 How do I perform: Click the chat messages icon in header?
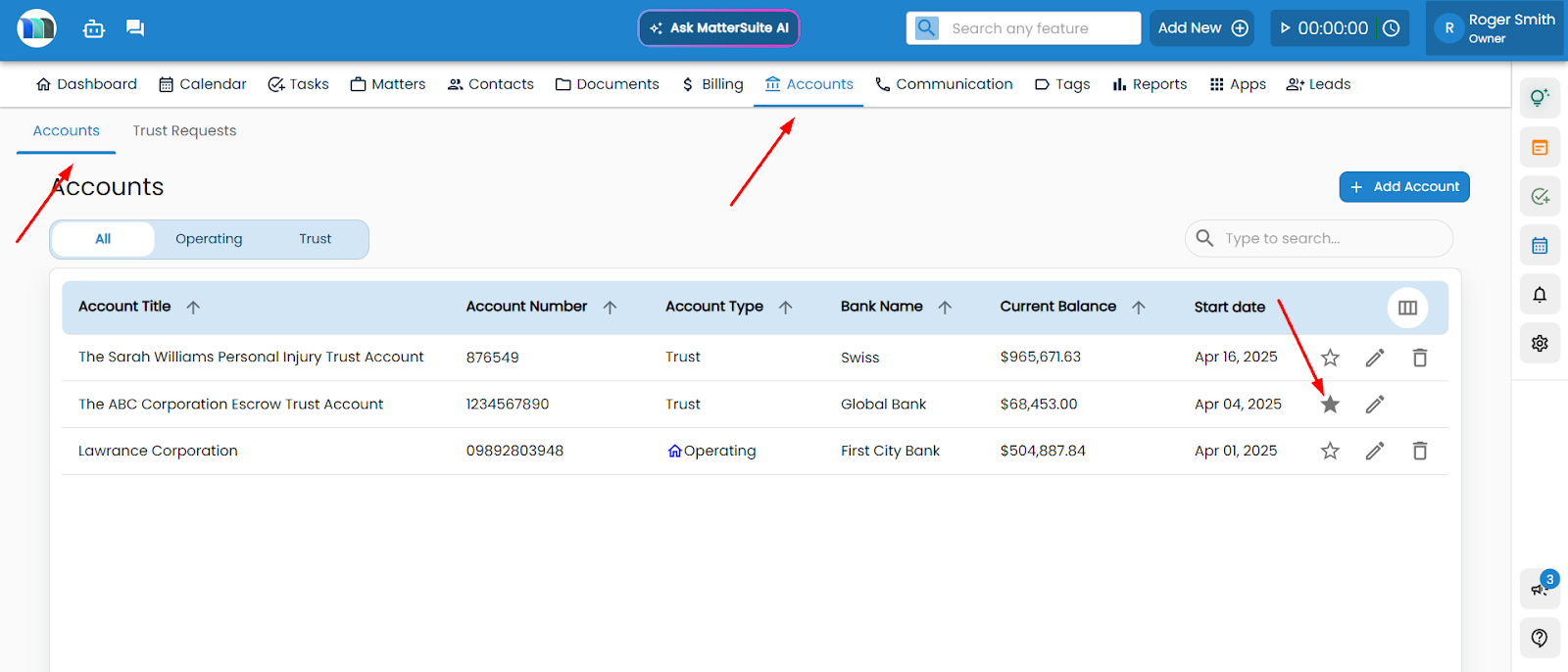pyautogui.click(x=135, y=28)
